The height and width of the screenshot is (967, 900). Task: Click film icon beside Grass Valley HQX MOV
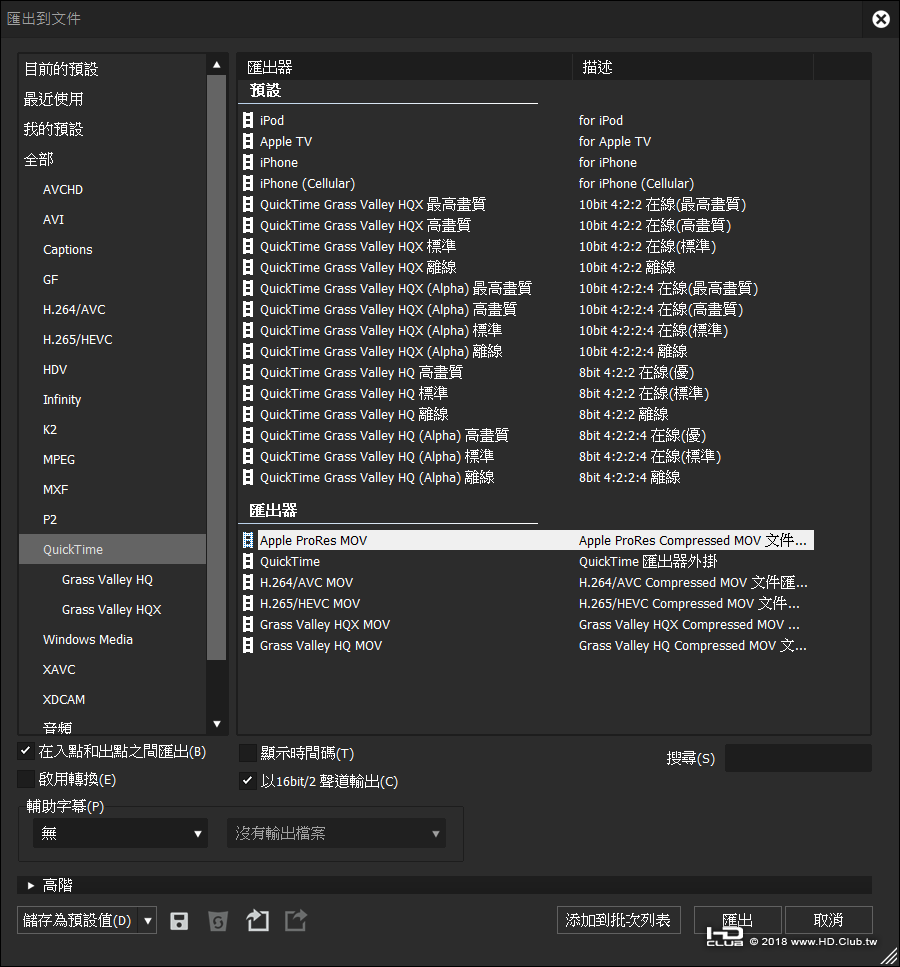248,624
